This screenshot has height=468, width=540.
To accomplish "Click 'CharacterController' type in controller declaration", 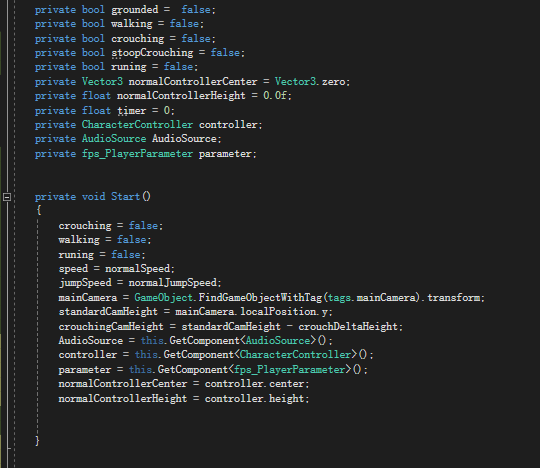I will pos(137,125).
